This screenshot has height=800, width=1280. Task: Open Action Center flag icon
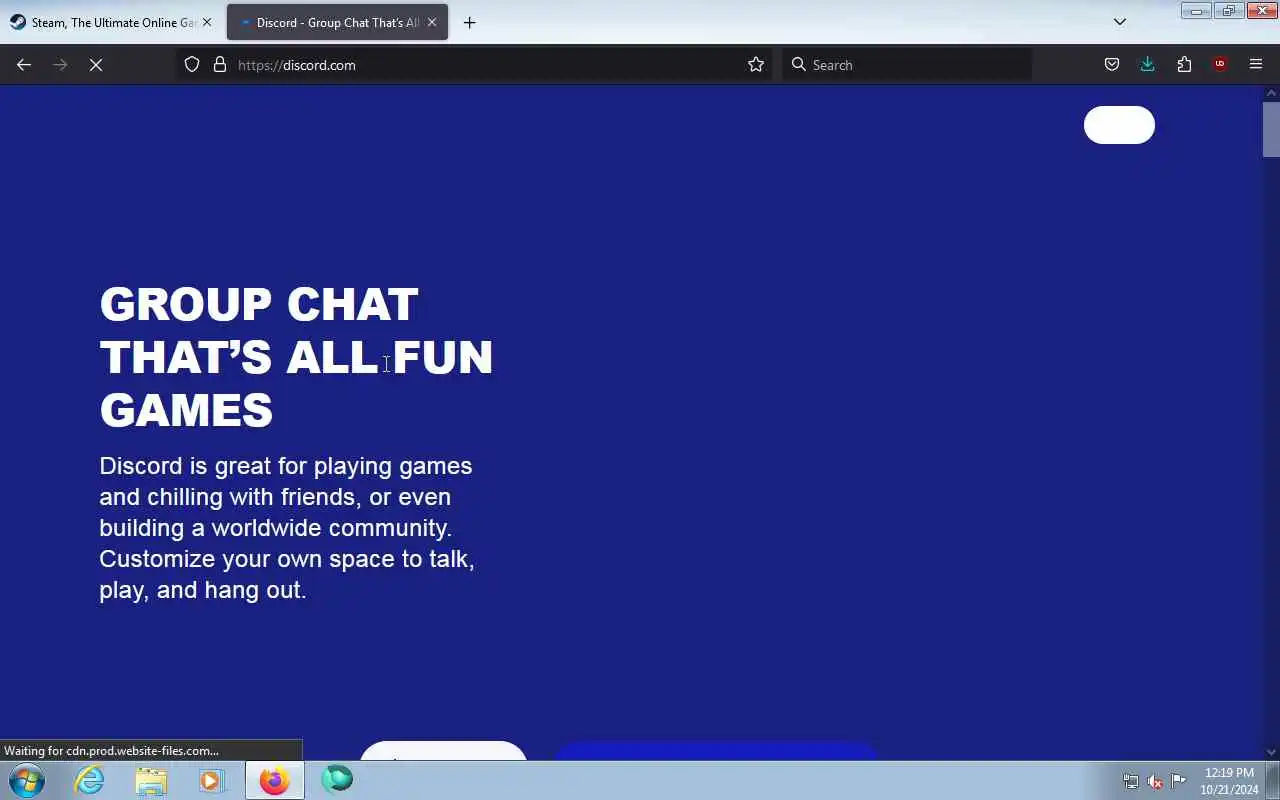[x=1179, y=781]
